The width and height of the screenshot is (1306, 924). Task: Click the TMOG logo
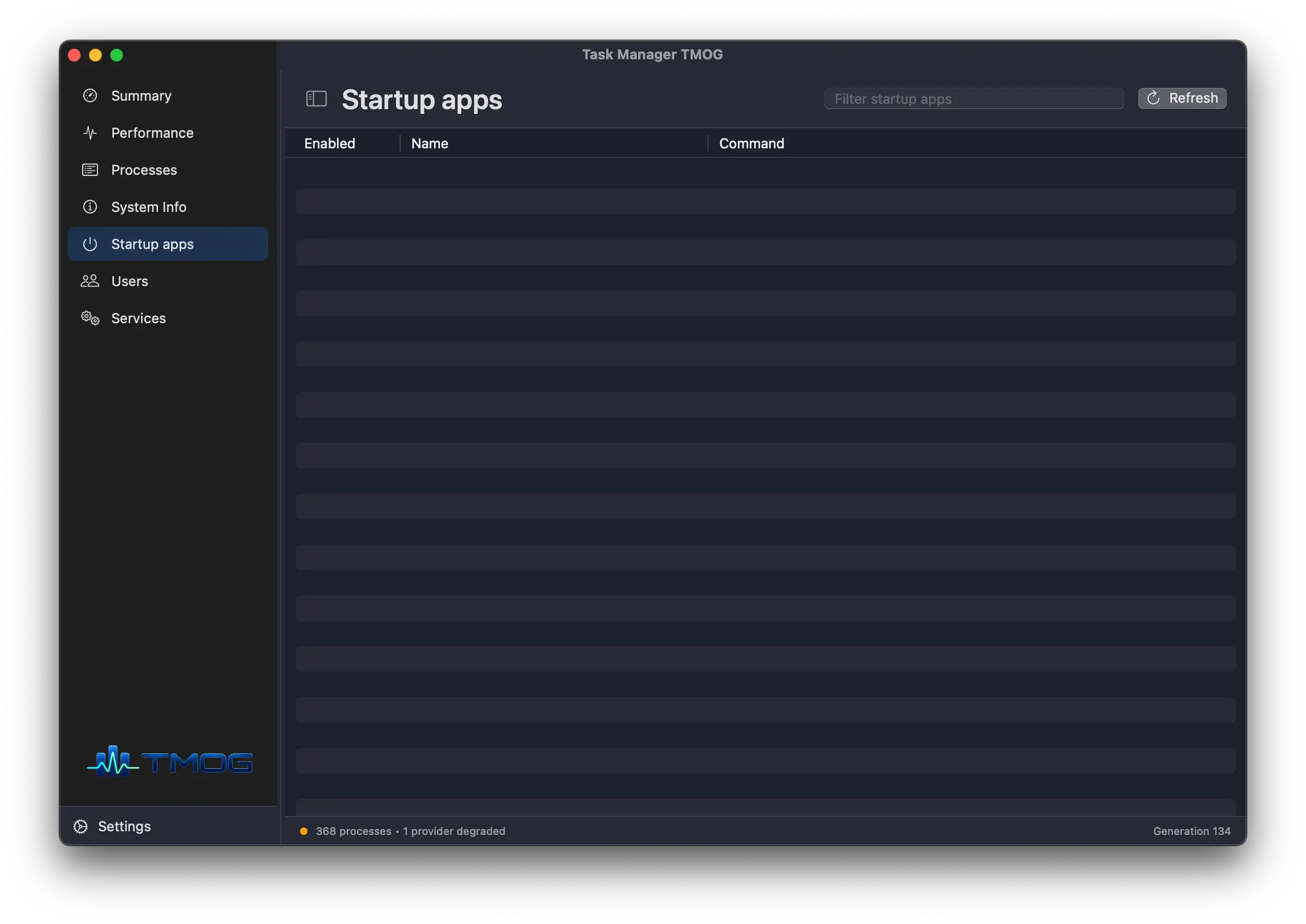pyautogui.click(x=170, y=761)
